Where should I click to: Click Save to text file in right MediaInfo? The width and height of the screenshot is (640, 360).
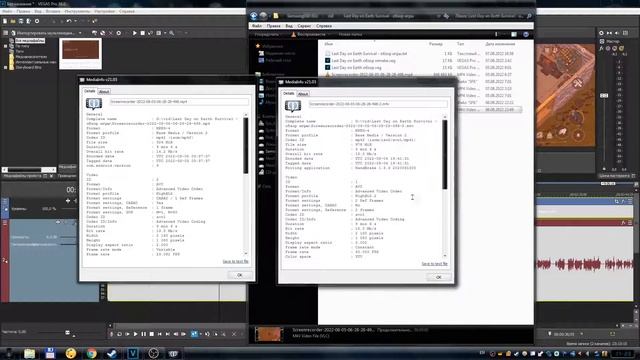point(434,264)
